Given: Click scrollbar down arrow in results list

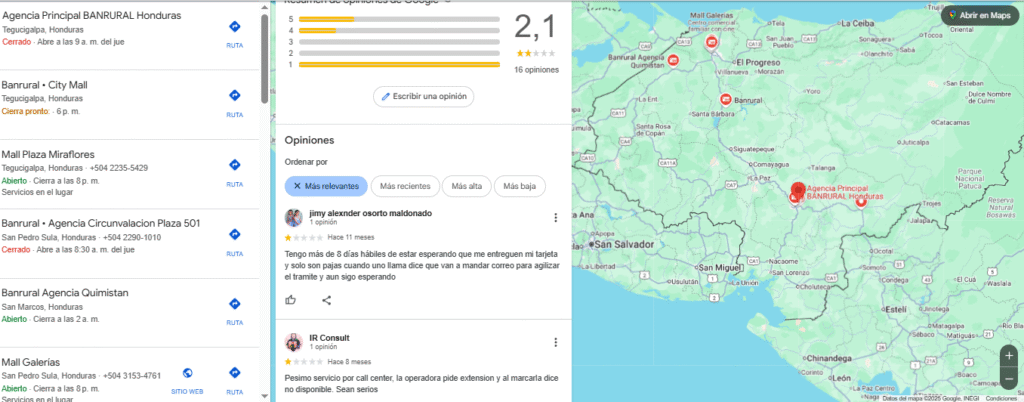Looking at the screenshot, I should [264, 396].
